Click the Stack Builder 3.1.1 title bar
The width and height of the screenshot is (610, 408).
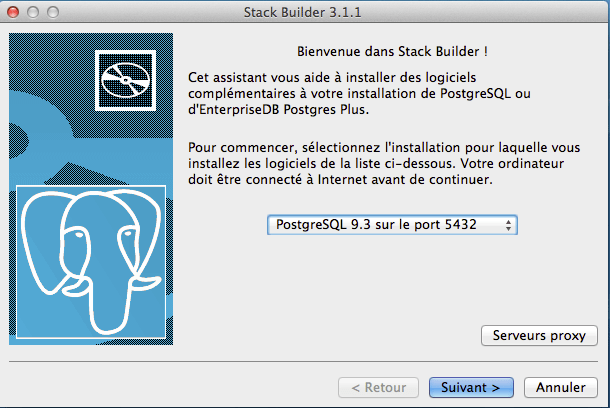pos(304,13)
